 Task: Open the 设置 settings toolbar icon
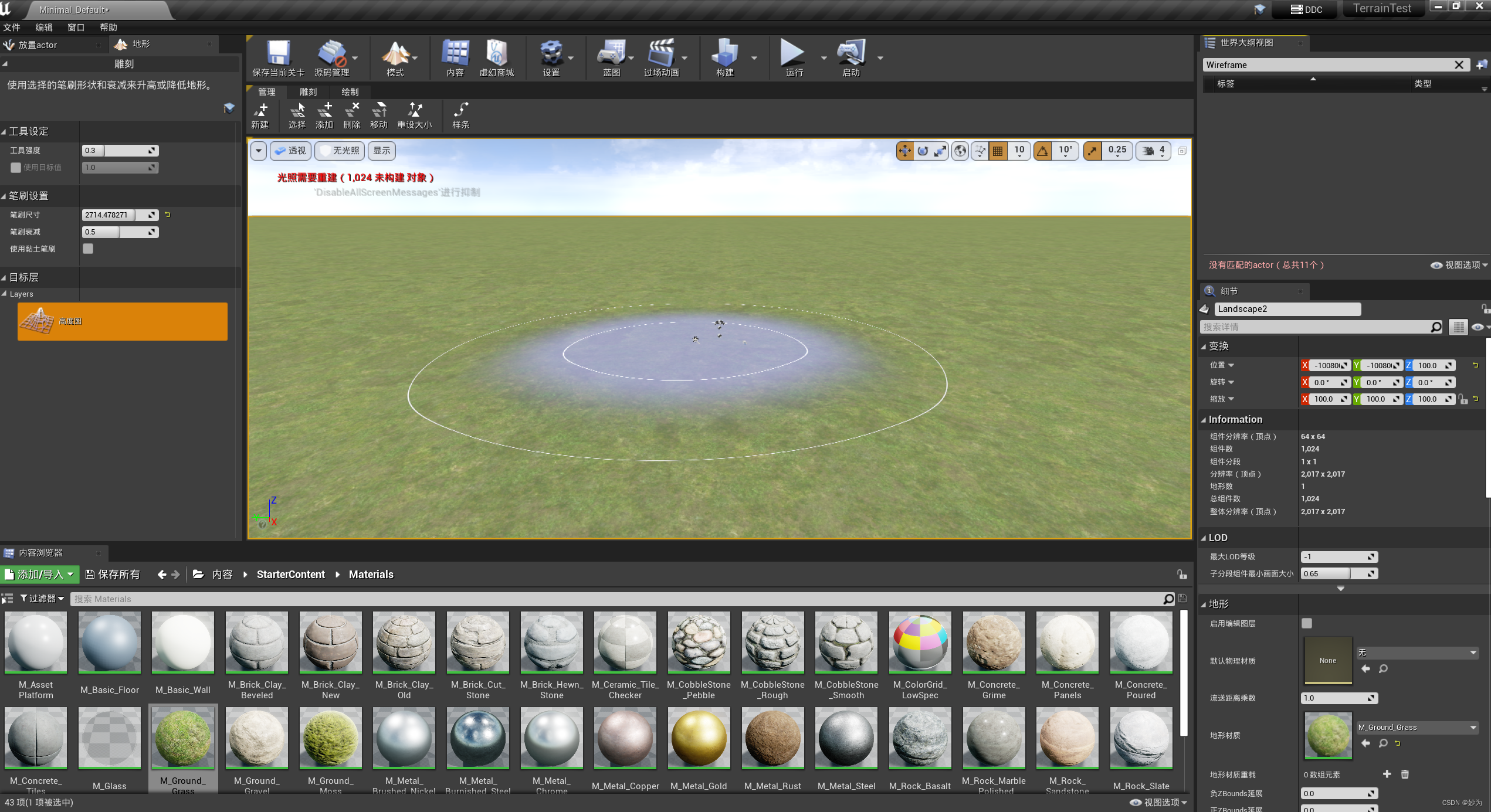tap(551, 58)
